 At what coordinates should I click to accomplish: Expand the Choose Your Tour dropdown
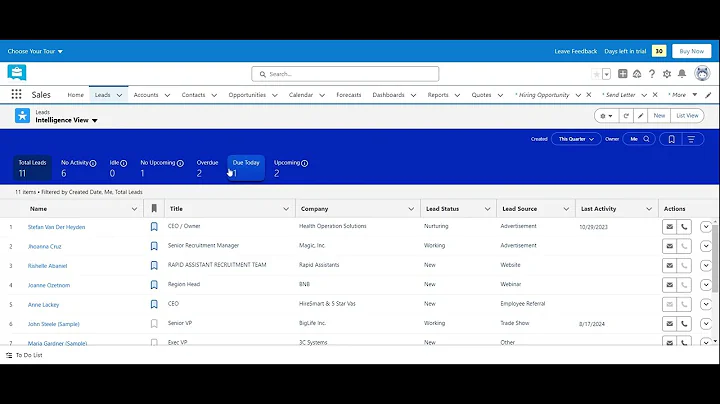click(35, 51)
